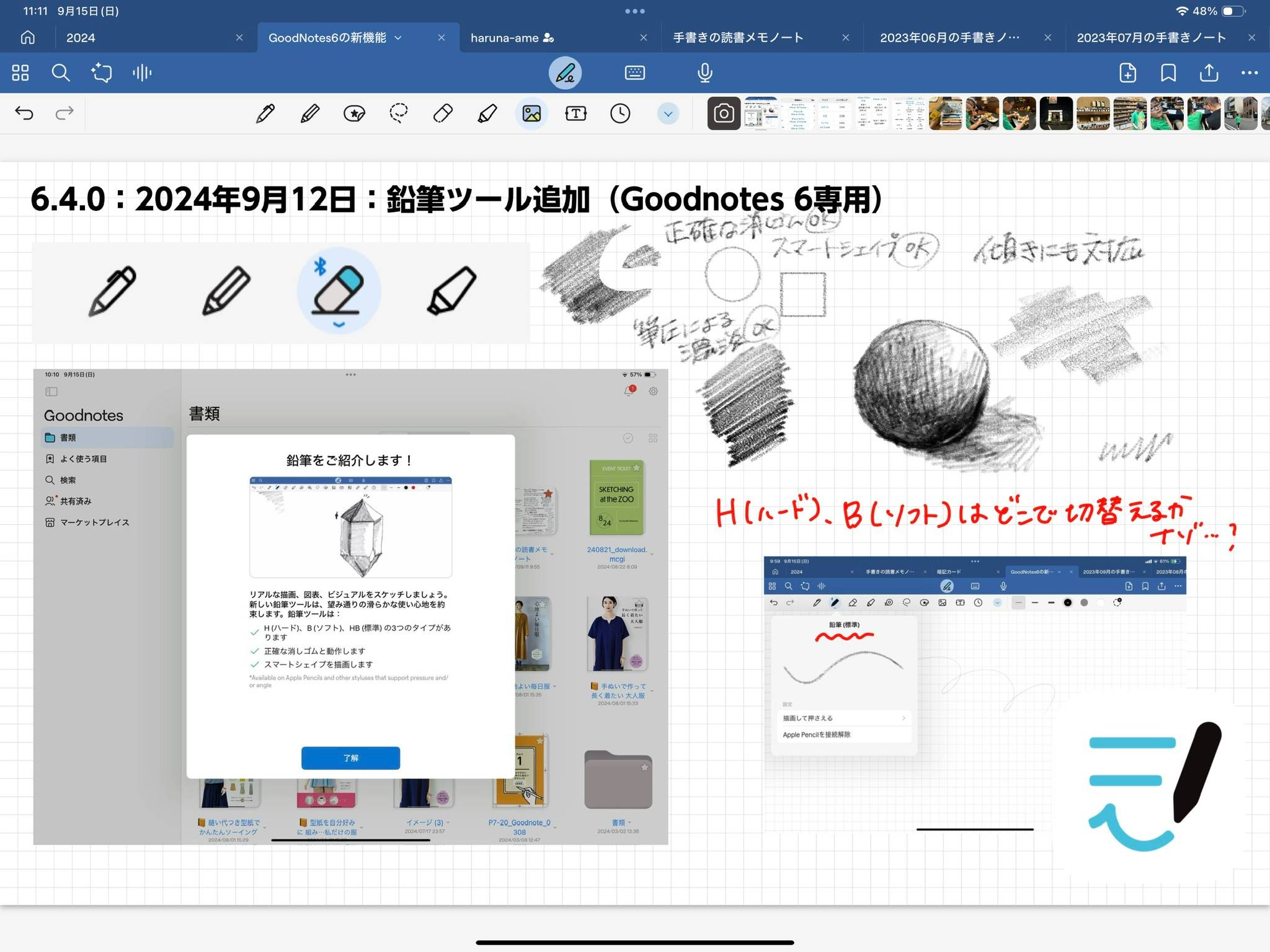Viewport: 1270px width, 952px height.
Task: Add a new page
Action: (x=1128, y=73)
